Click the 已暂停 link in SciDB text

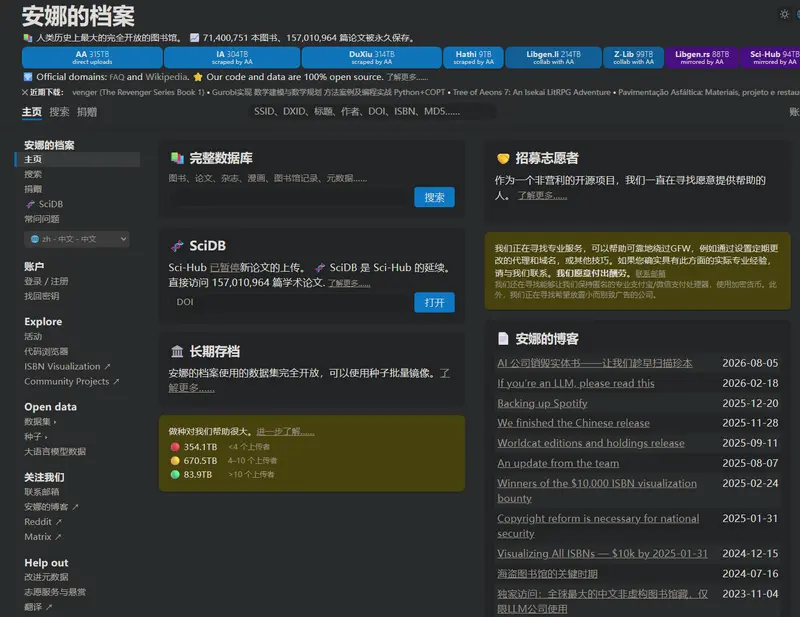point(224,267)
